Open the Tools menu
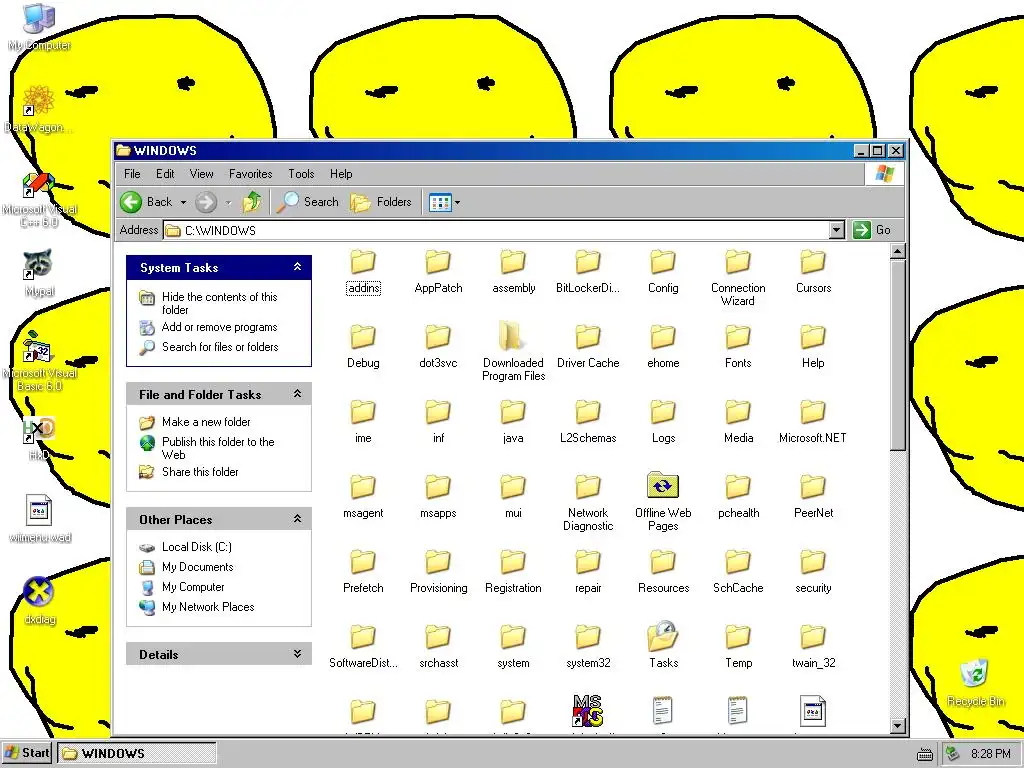This screenshot has width=1024, height=768. (x=301, y=174)
